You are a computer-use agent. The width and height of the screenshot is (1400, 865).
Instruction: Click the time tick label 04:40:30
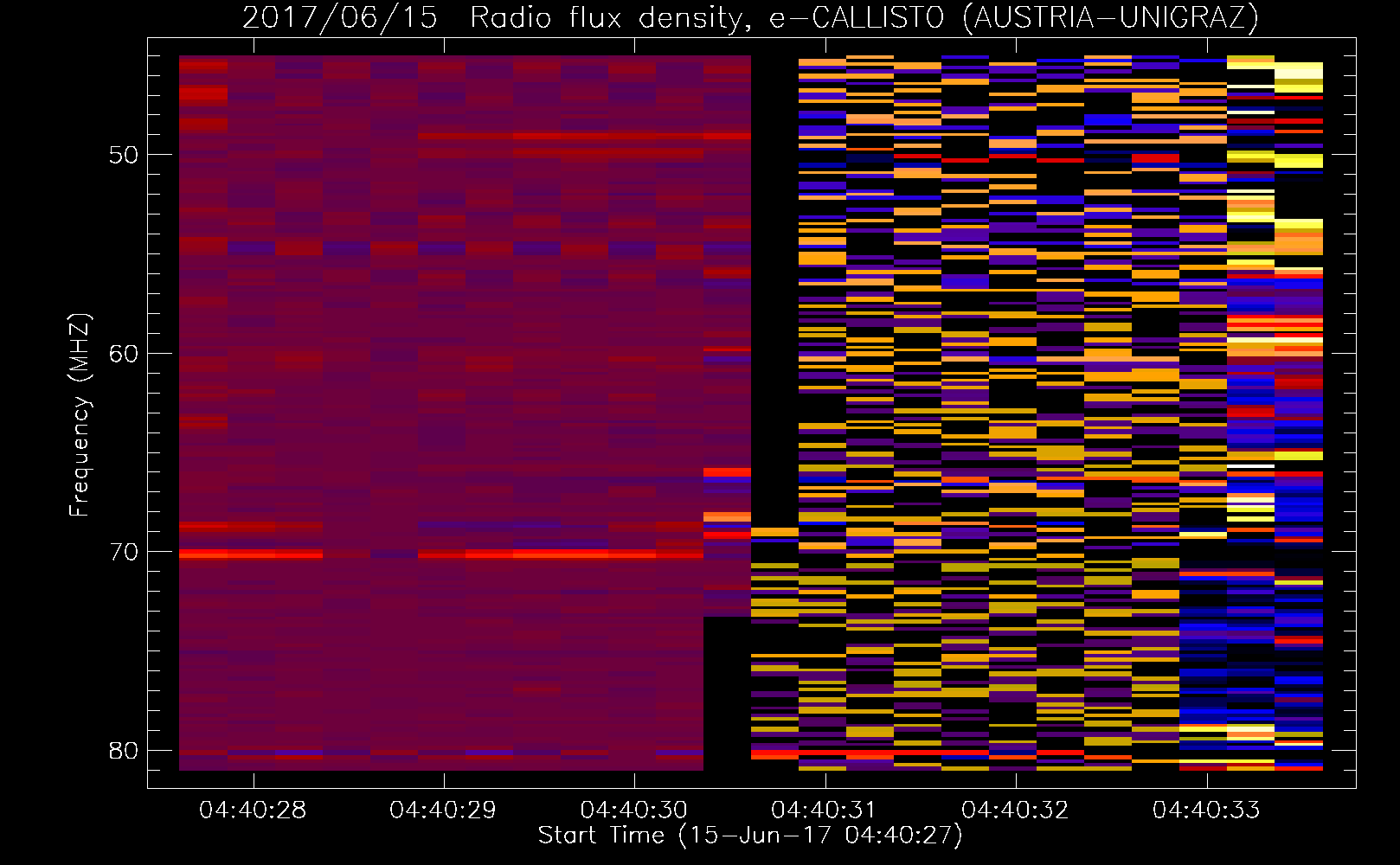coord(634,811)
